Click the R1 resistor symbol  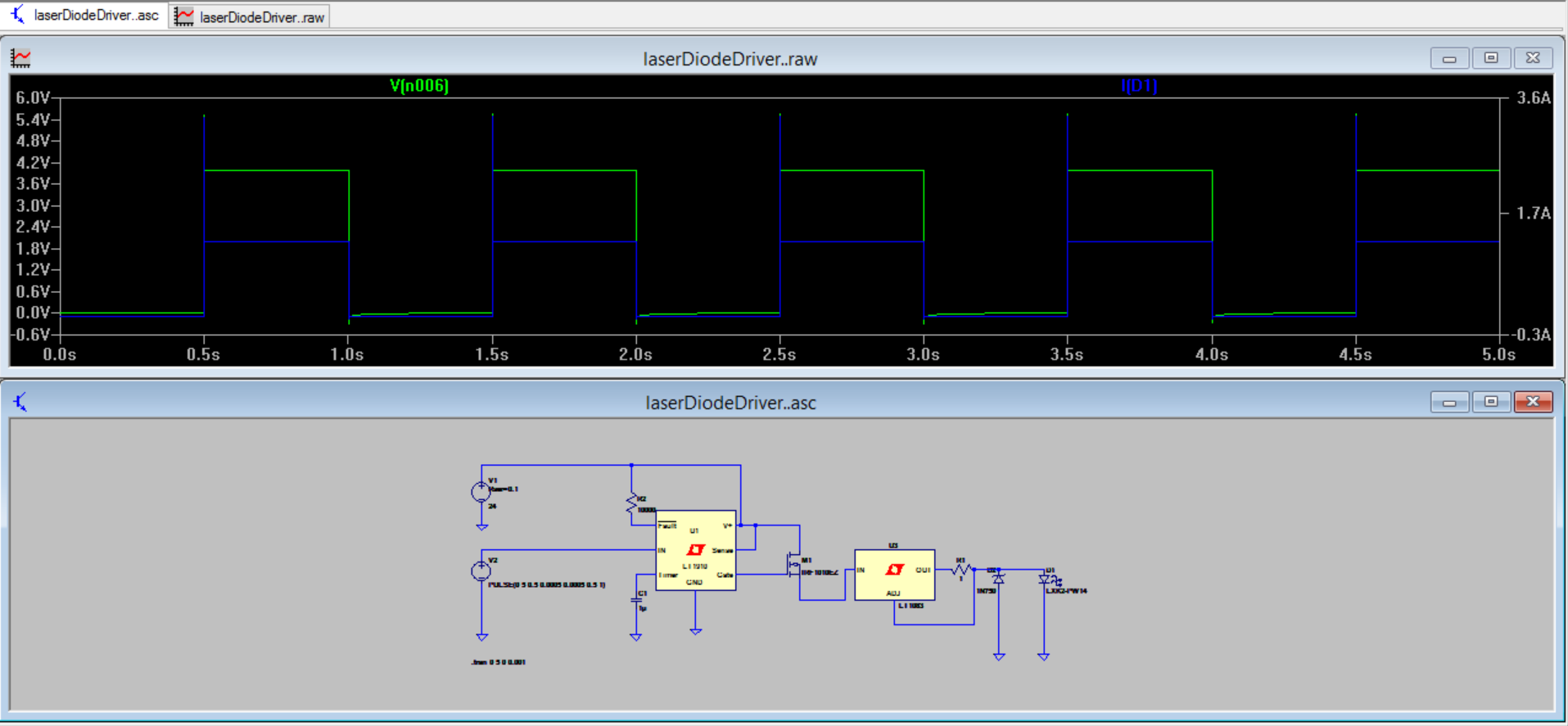click(x=961, y=569)
